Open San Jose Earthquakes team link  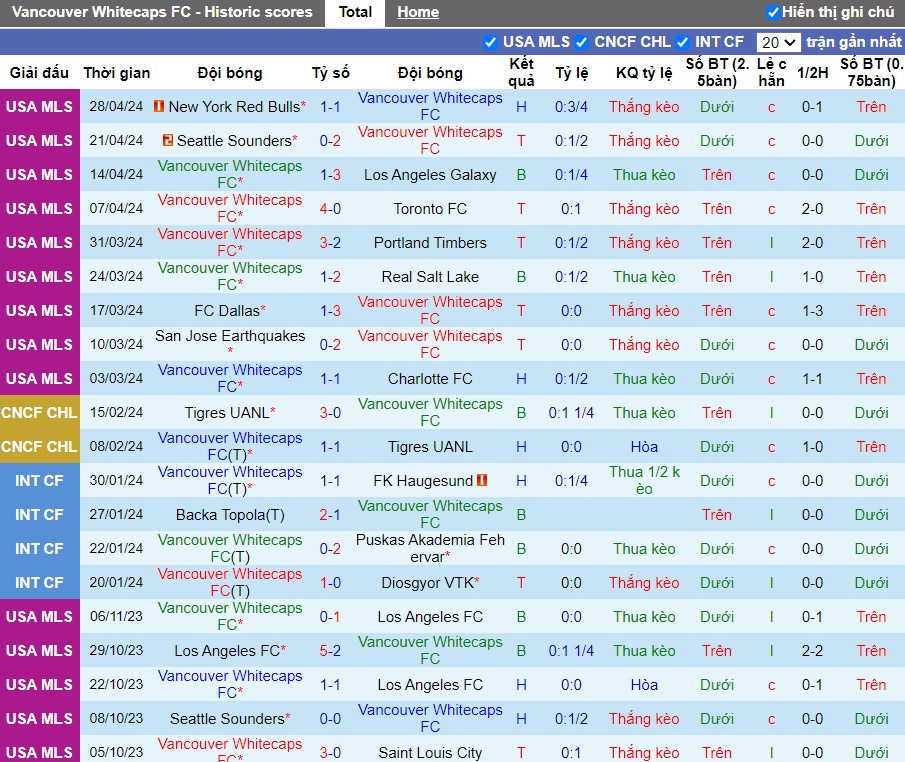click(230, 336)
